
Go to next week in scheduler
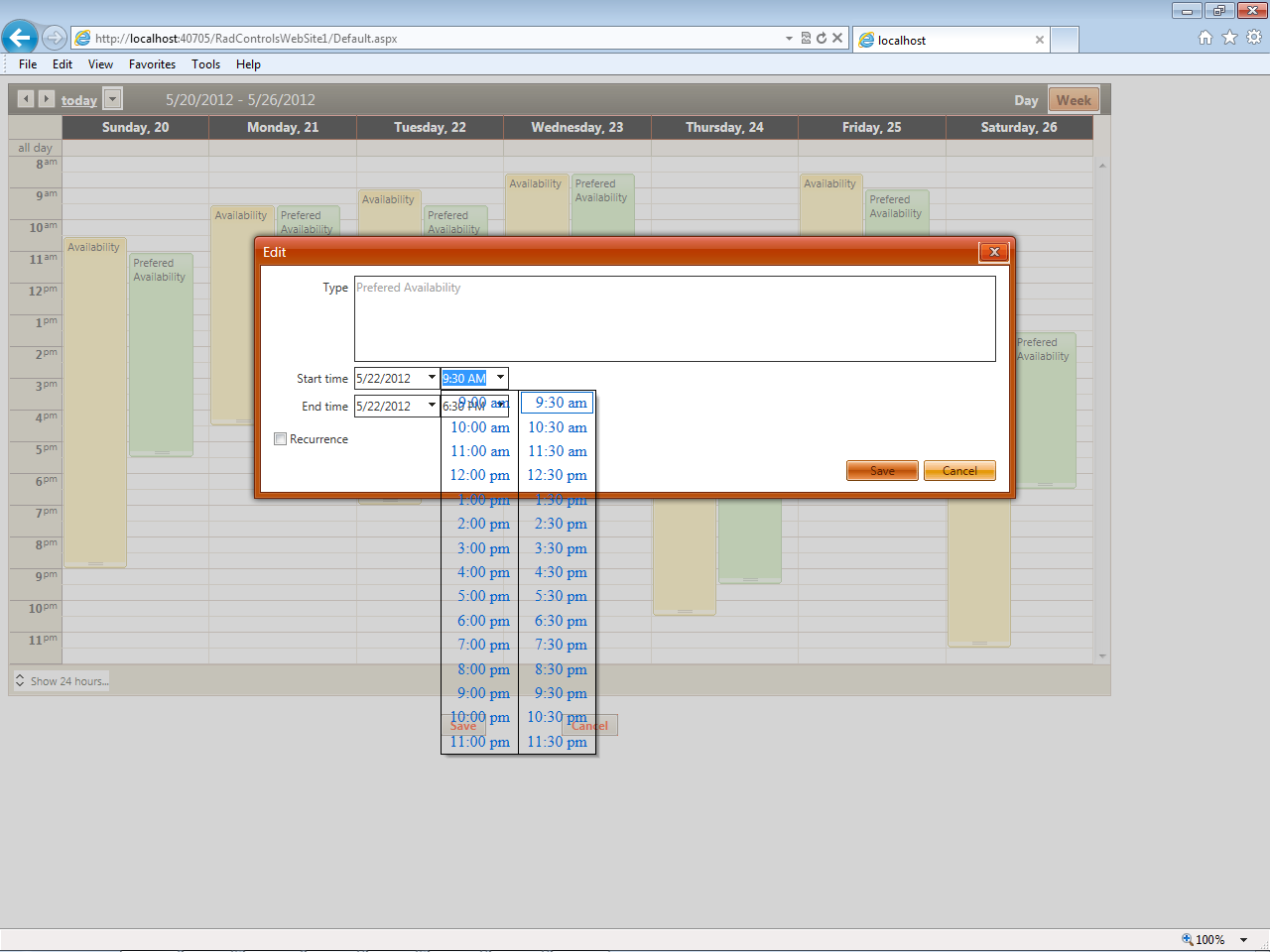[x=46, y=99]
